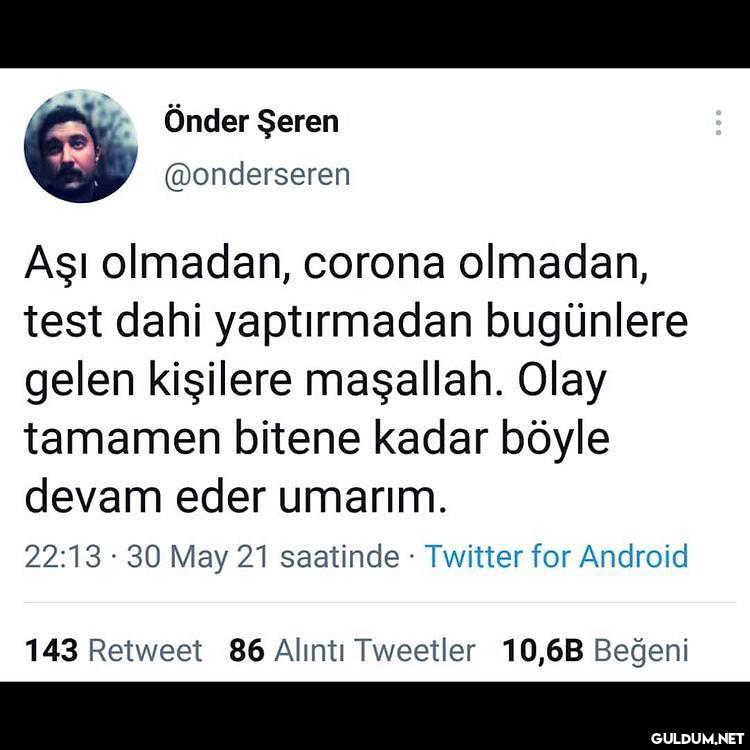Select the word corona in the tweet

coord(374,264)
